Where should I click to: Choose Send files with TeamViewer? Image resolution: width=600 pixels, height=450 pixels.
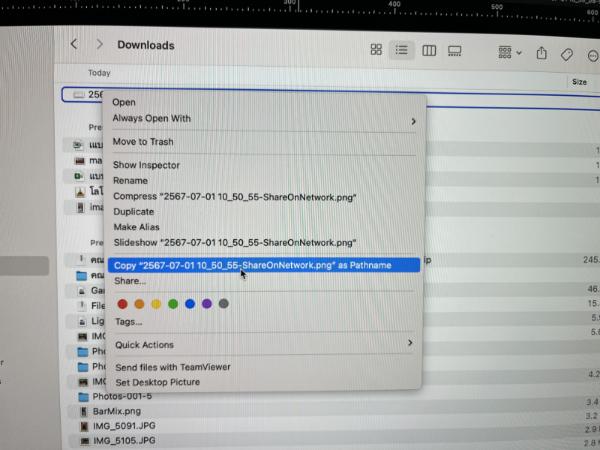(x=173, y=367)
